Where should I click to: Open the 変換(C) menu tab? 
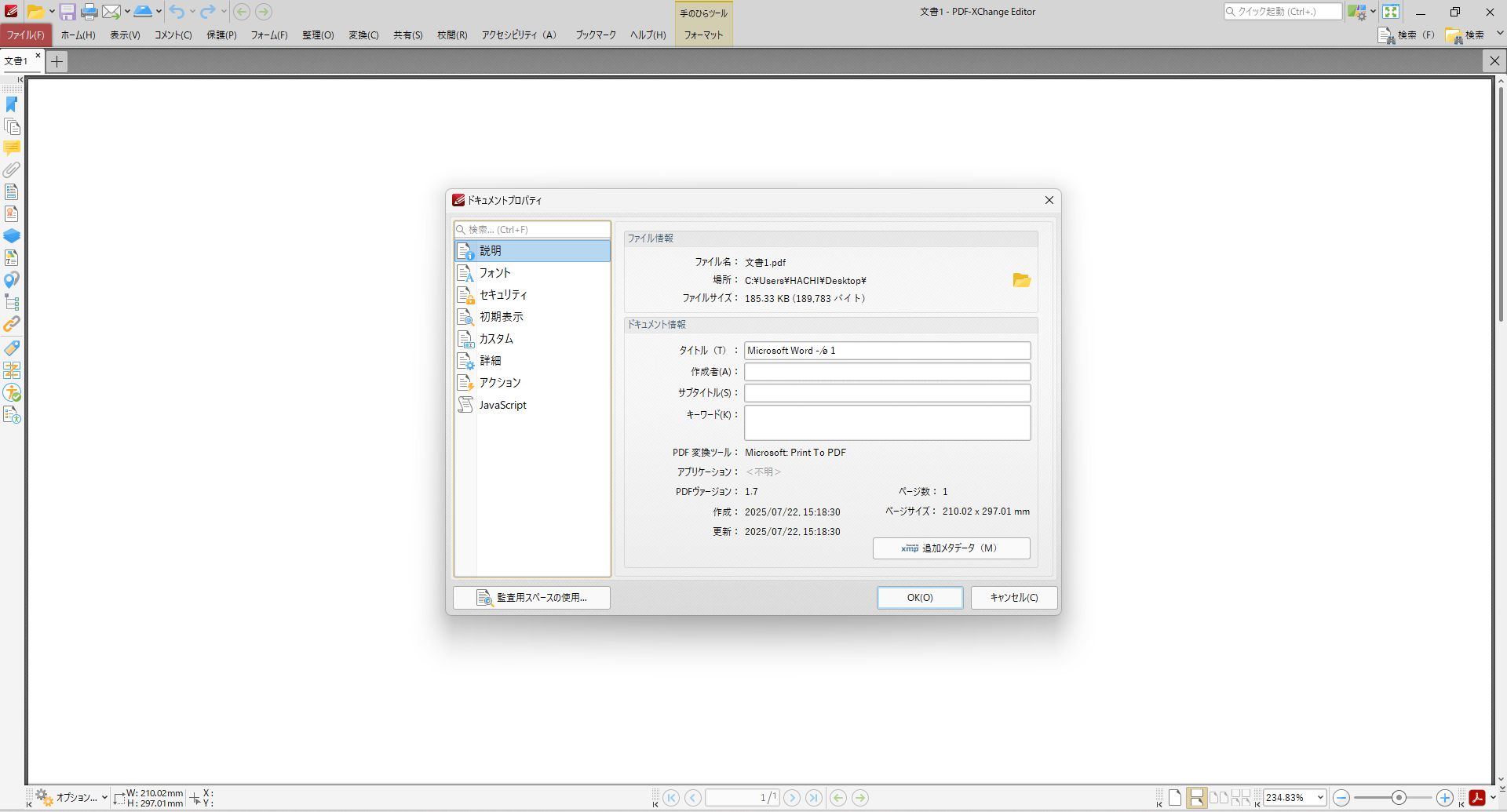(363, 35)
